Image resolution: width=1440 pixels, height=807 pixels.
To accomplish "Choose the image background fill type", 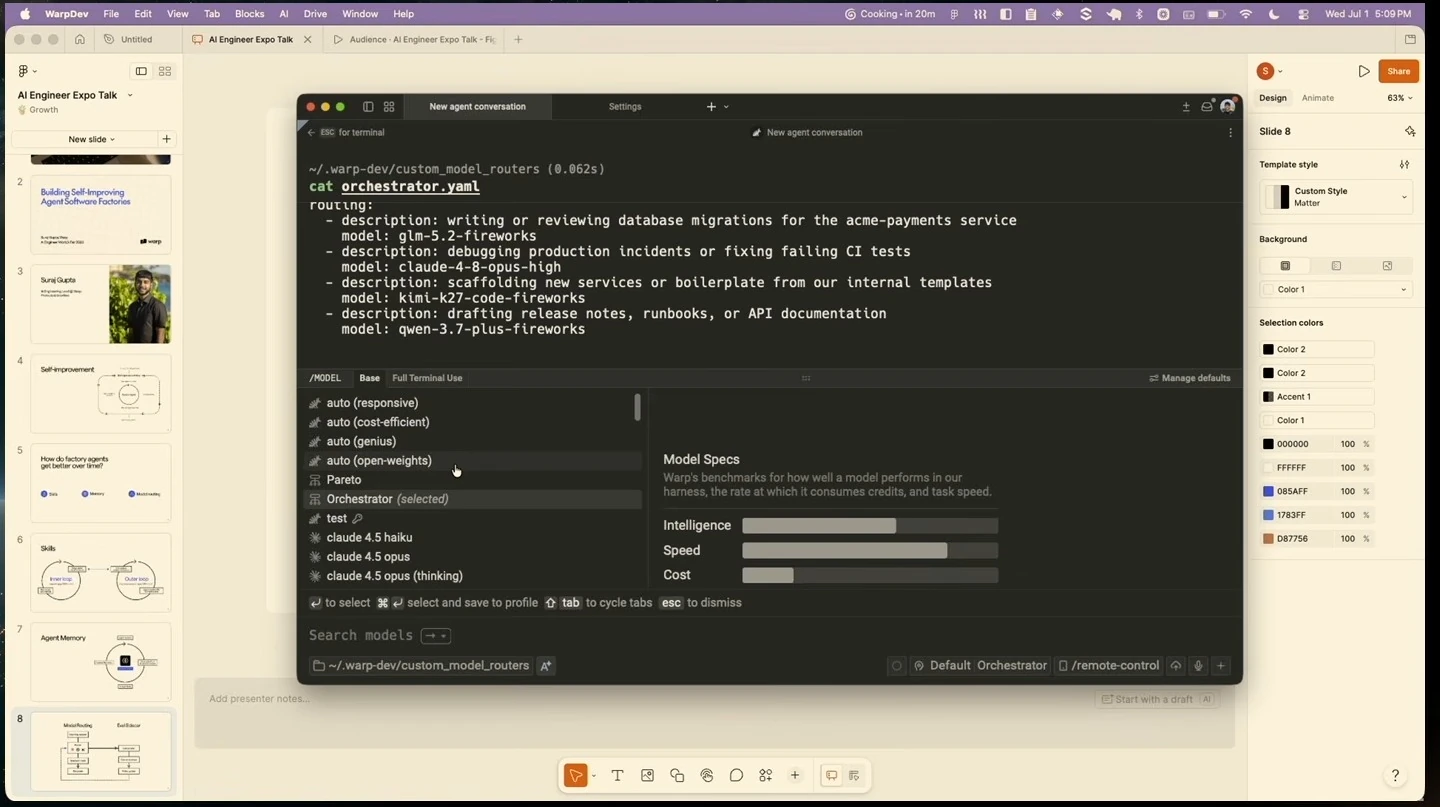I will 1387,266.
